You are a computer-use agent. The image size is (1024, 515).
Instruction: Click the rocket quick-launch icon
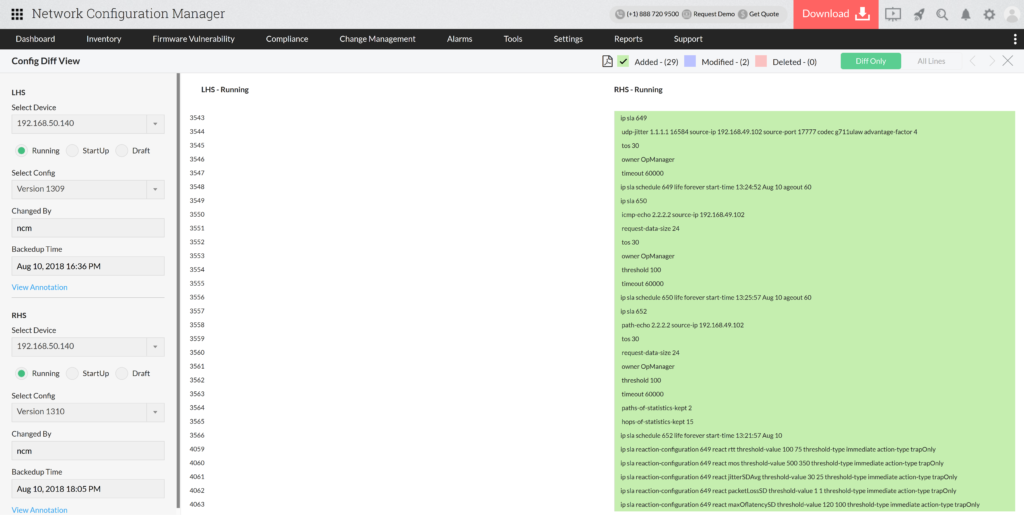tap(918, 14)
